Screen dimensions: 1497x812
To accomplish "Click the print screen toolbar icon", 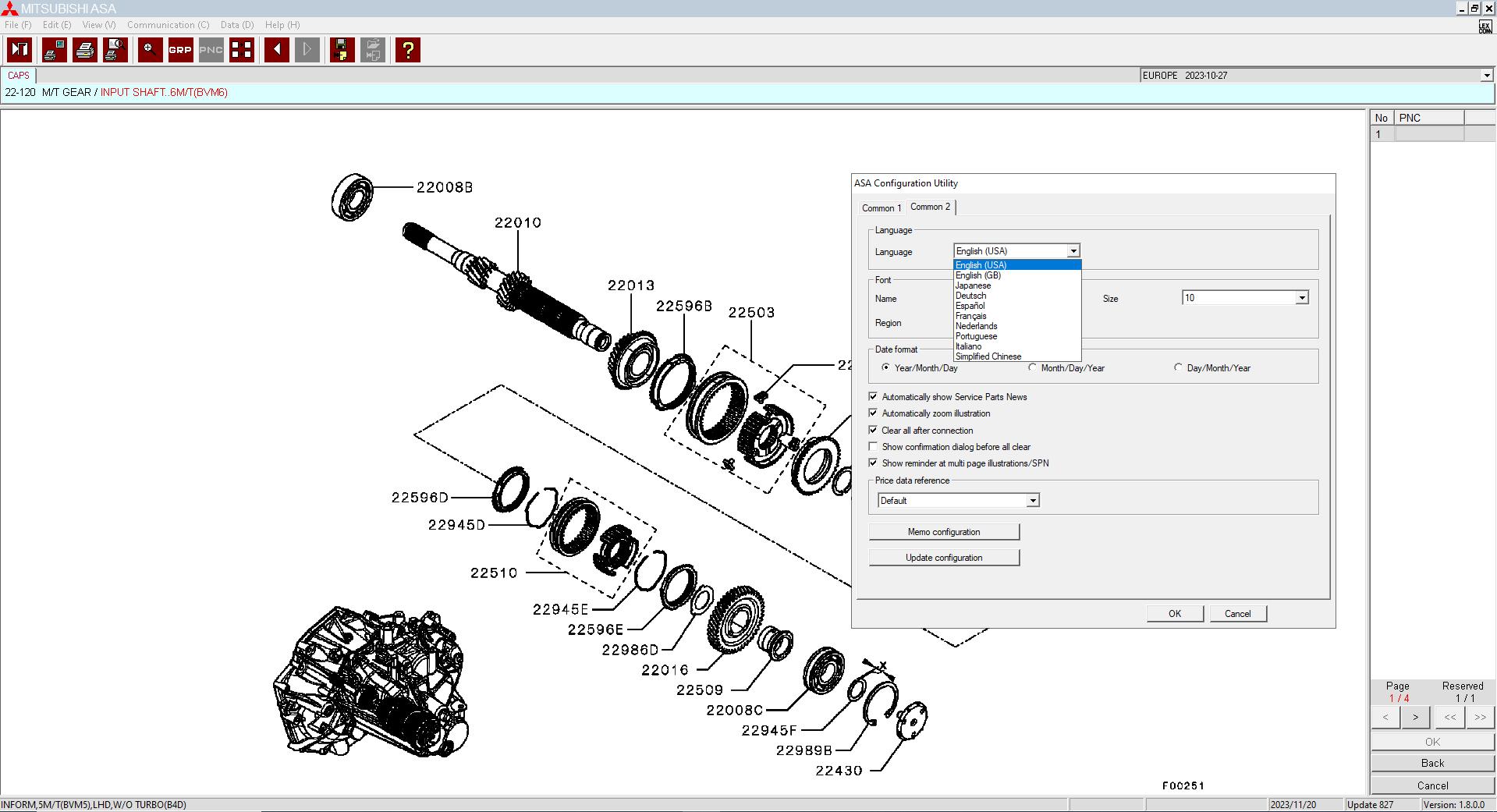I will coord(55,50).
